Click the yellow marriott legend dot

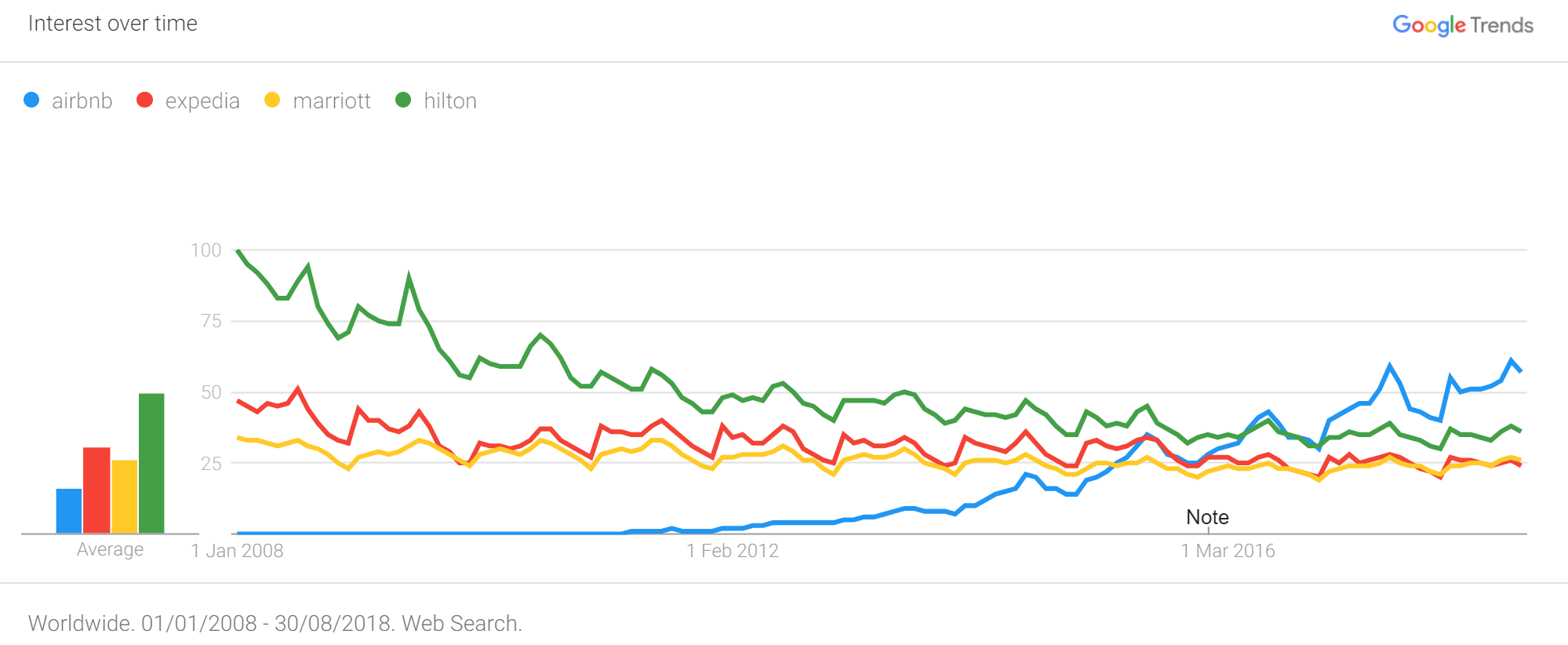point(272,100)
